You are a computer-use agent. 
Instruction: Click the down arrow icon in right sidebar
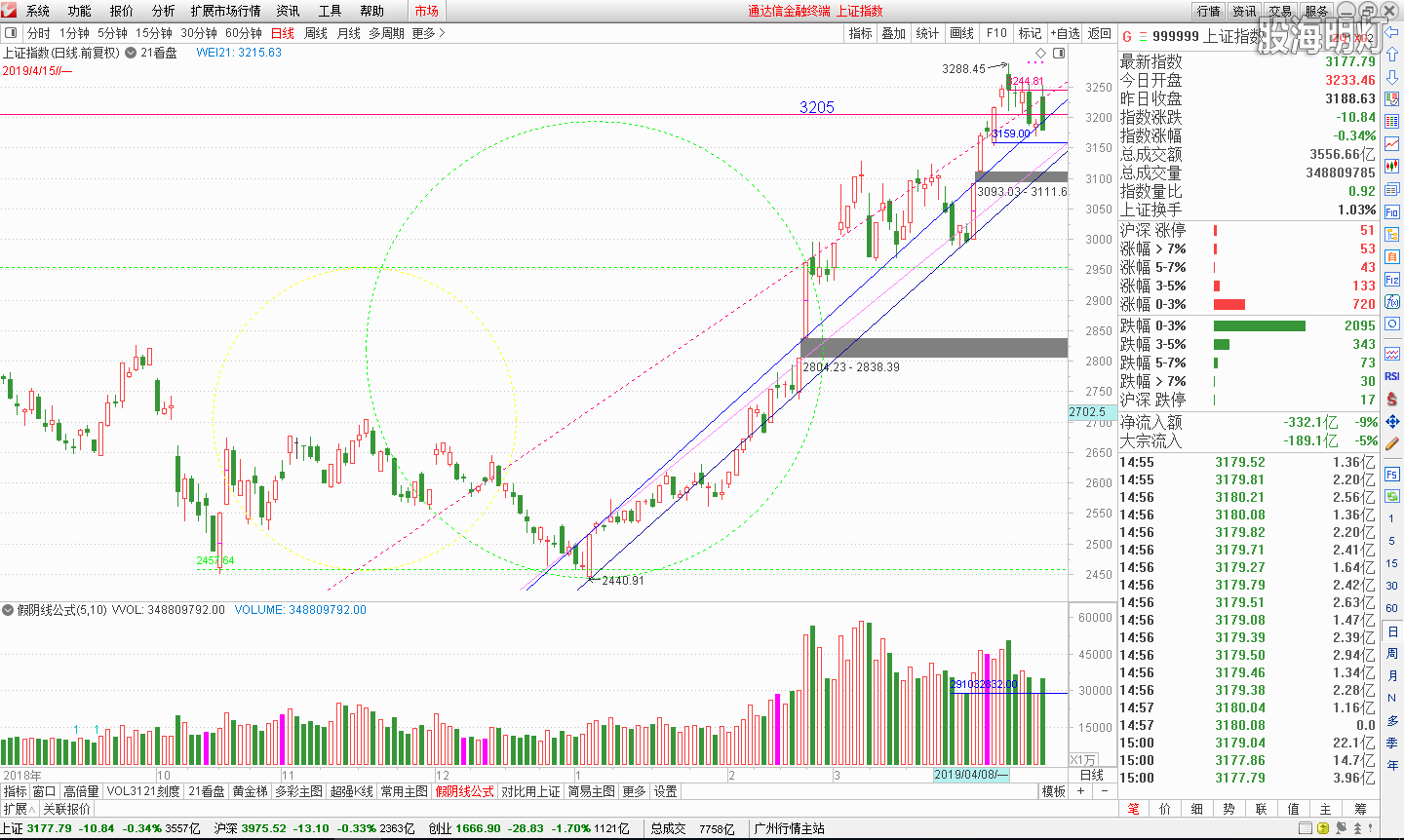point(1392,76)
